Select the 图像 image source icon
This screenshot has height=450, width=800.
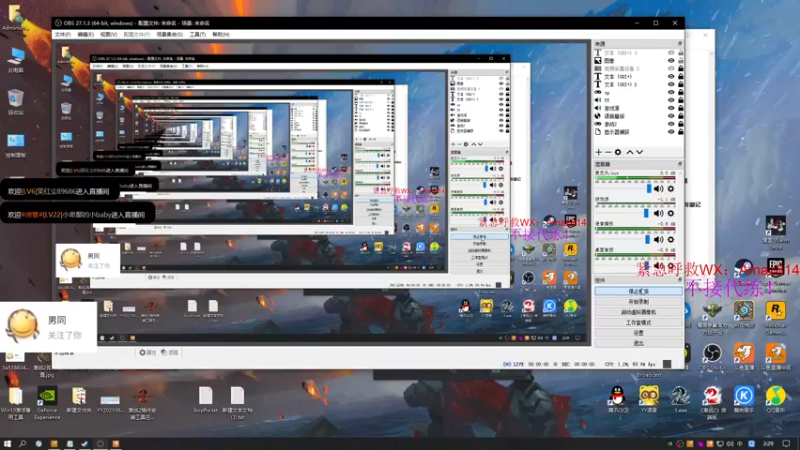pos(598,61)
